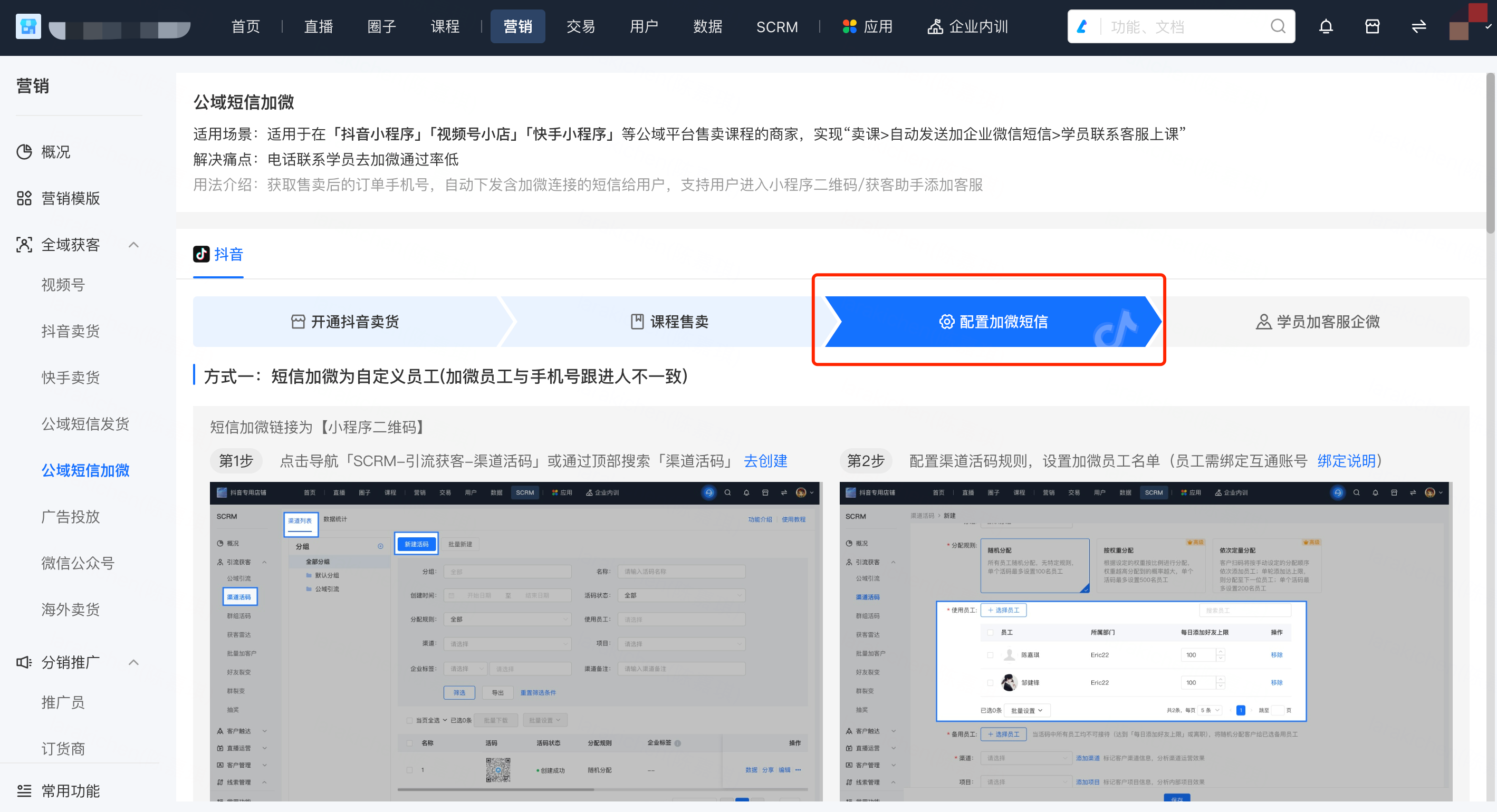Open 推广员 in sidebar
The image size is (1497, 812).
pos(63,703)
